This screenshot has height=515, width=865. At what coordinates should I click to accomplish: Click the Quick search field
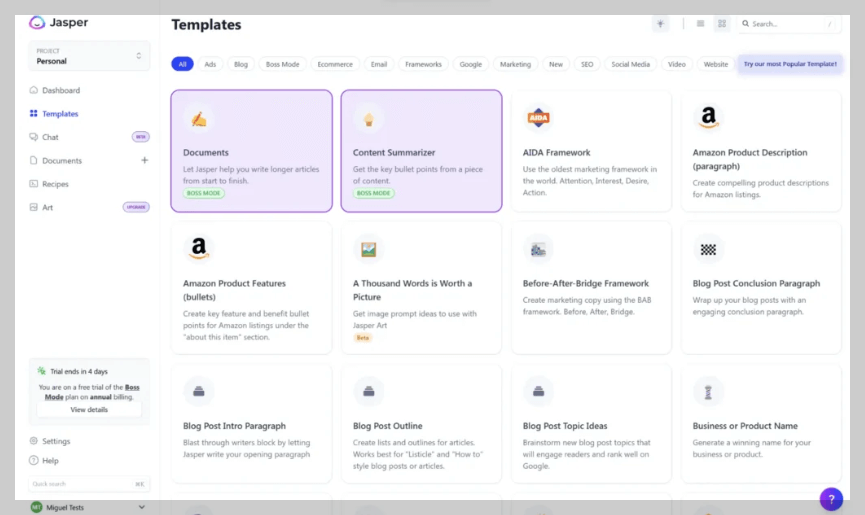click(x=89, y=484)
